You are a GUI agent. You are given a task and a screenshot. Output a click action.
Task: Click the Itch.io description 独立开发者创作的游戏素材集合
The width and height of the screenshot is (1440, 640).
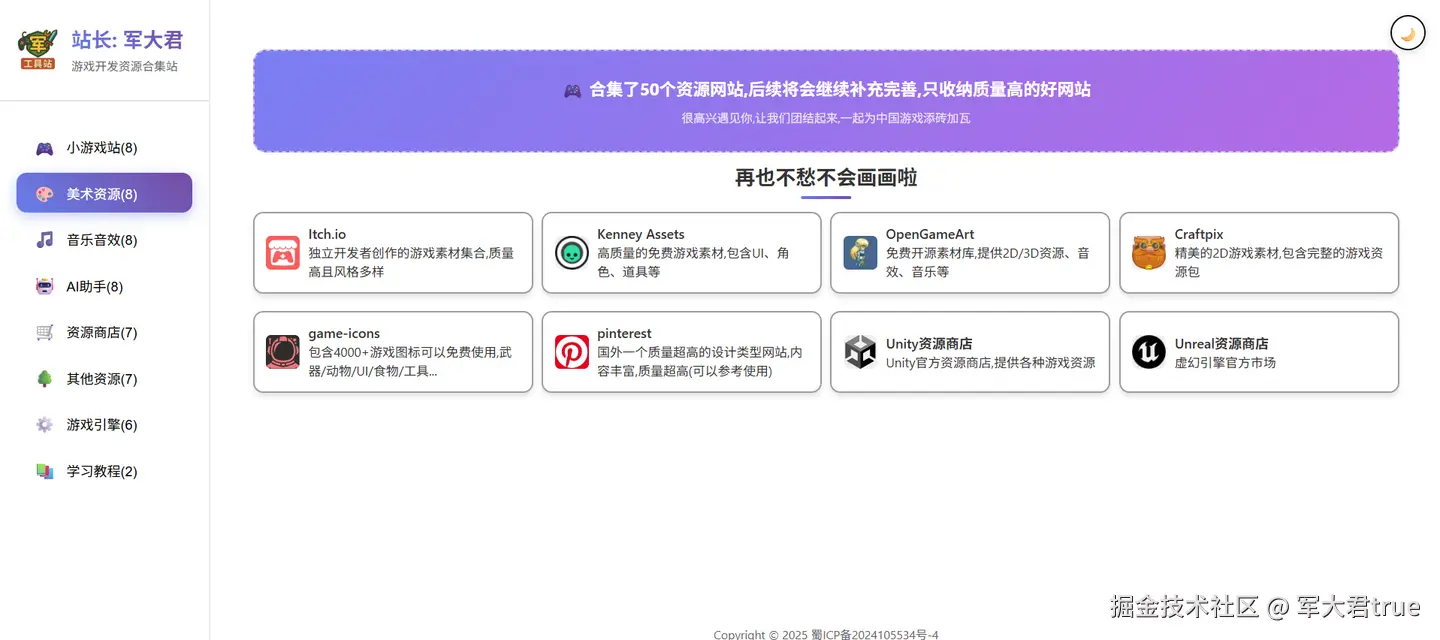[x=412, y=263]
